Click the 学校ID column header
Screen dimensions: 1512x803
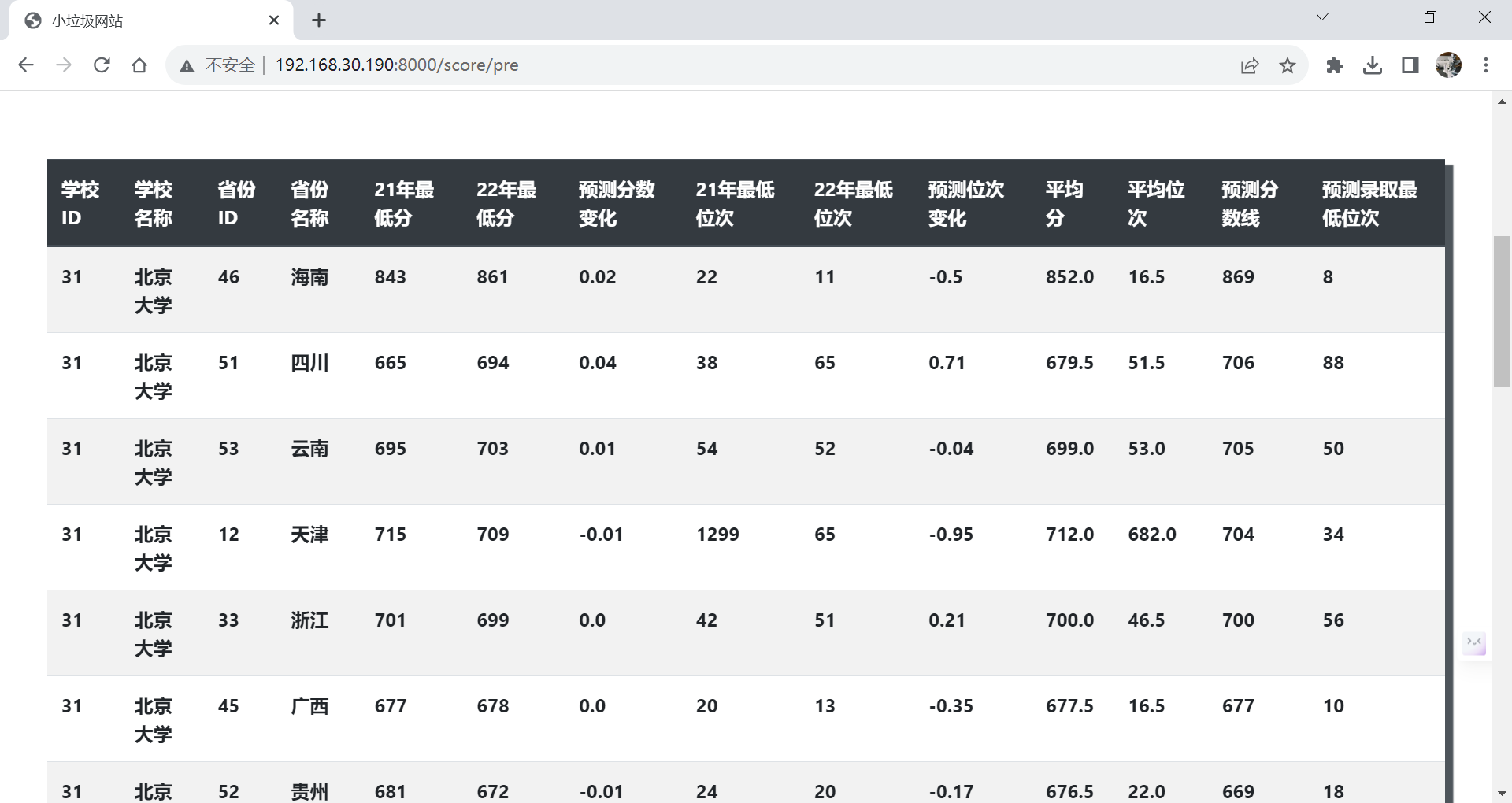coord(80,204)
